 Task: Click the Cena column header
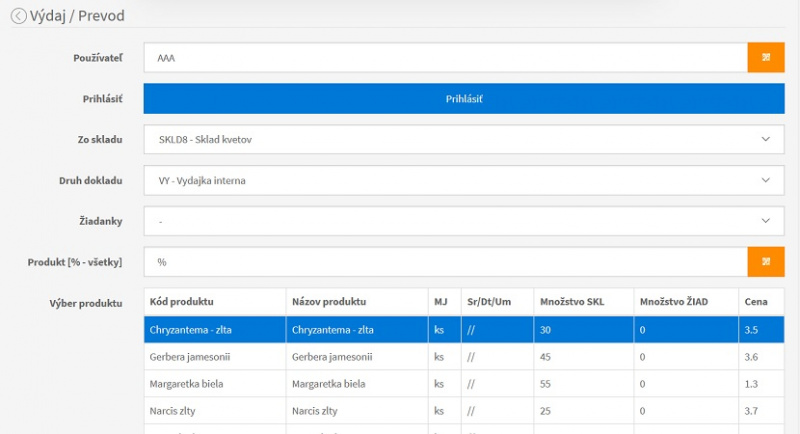[755, 302]
